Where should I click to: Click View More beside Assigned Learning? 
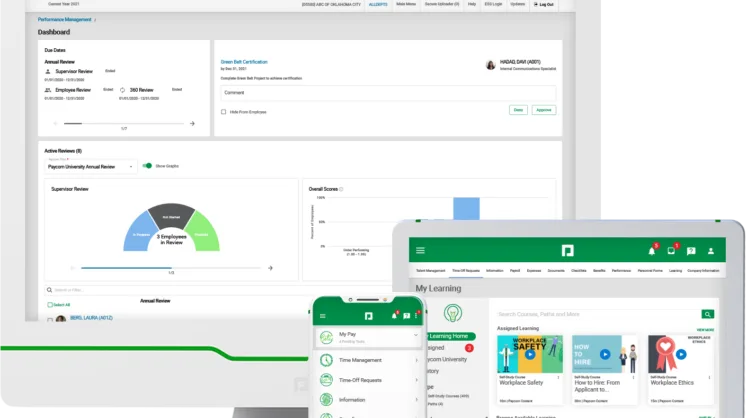(705, 330)
